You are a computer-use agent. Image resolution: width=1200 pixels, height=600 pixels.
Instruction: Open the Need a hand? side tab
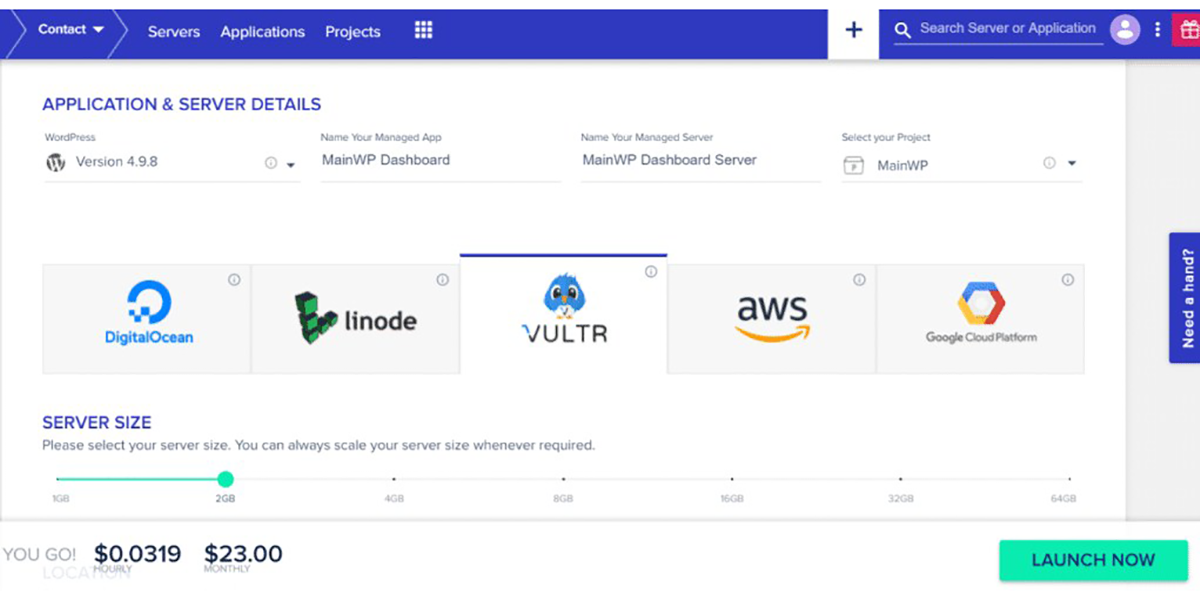click(1186, 298)
